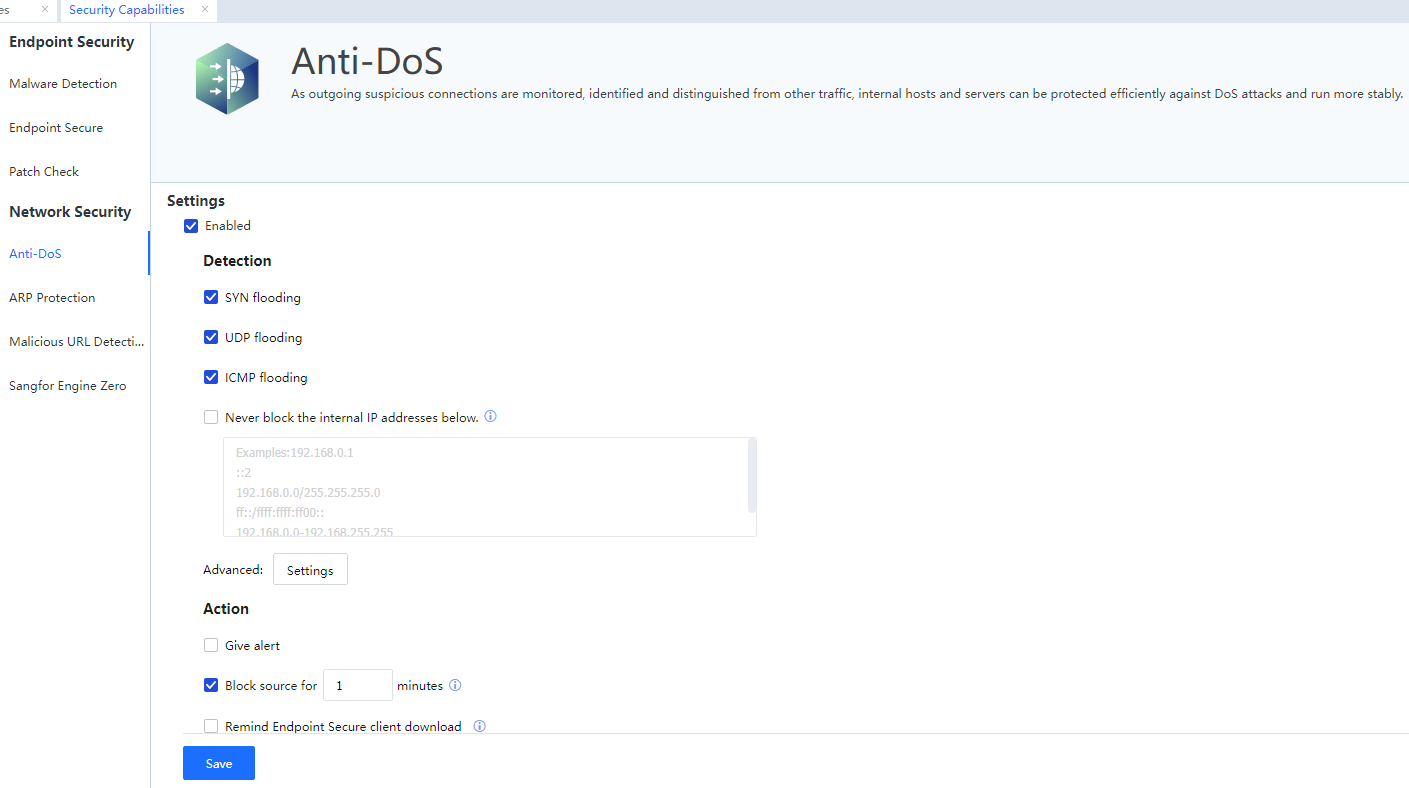Check Remind Endpoint Secure client download
1409x788 pixels.
coord(211,726)
